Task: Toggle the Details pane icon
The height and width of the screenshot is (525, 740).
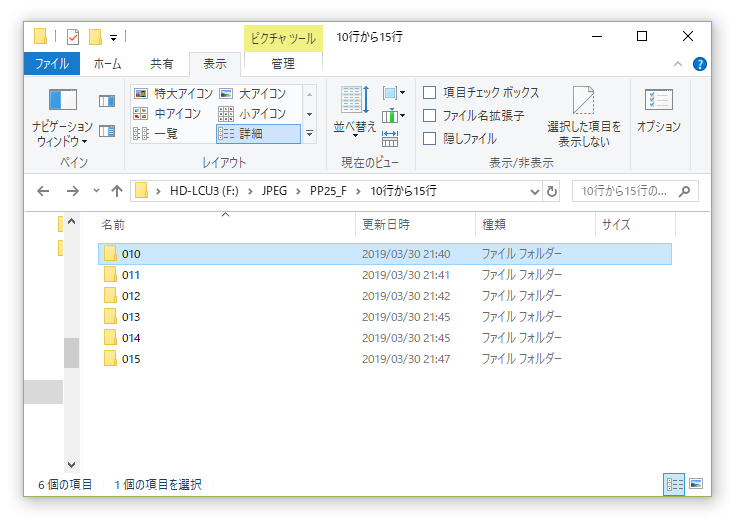Action: tap(107, 131)
